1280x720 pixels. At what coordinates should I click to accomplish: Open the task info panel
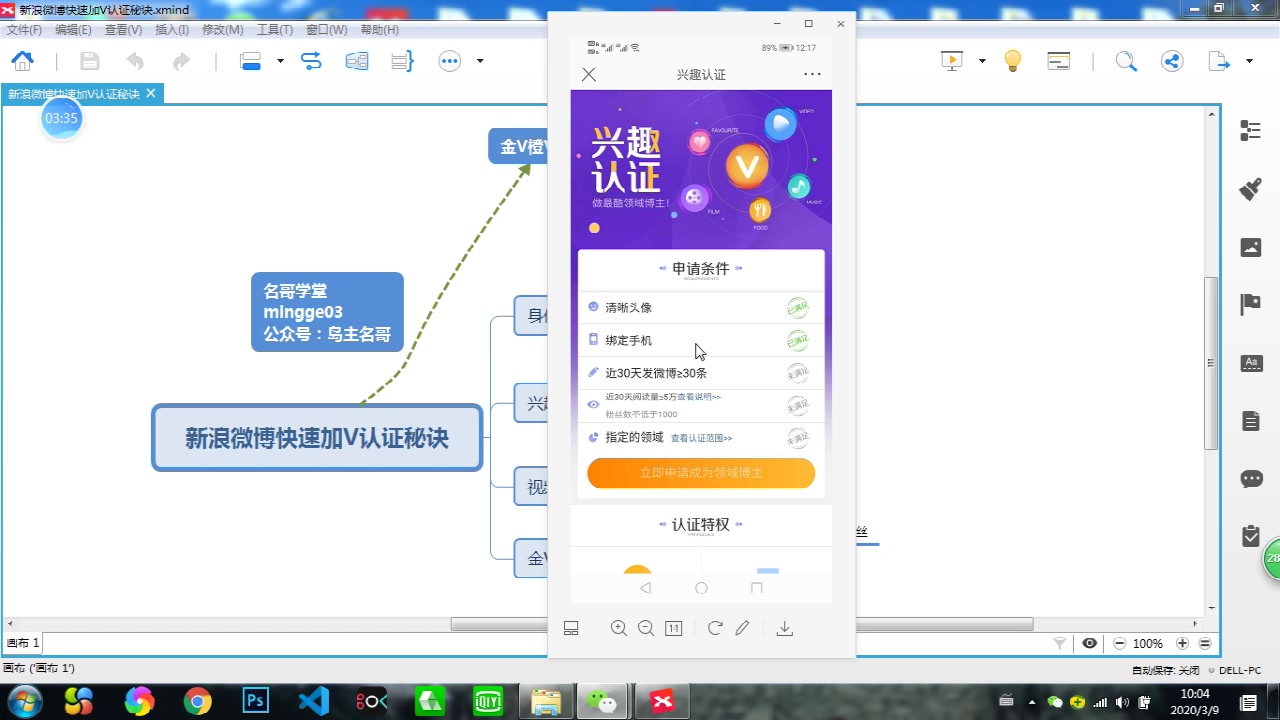pyautogui.click(x=1251, y=537)
